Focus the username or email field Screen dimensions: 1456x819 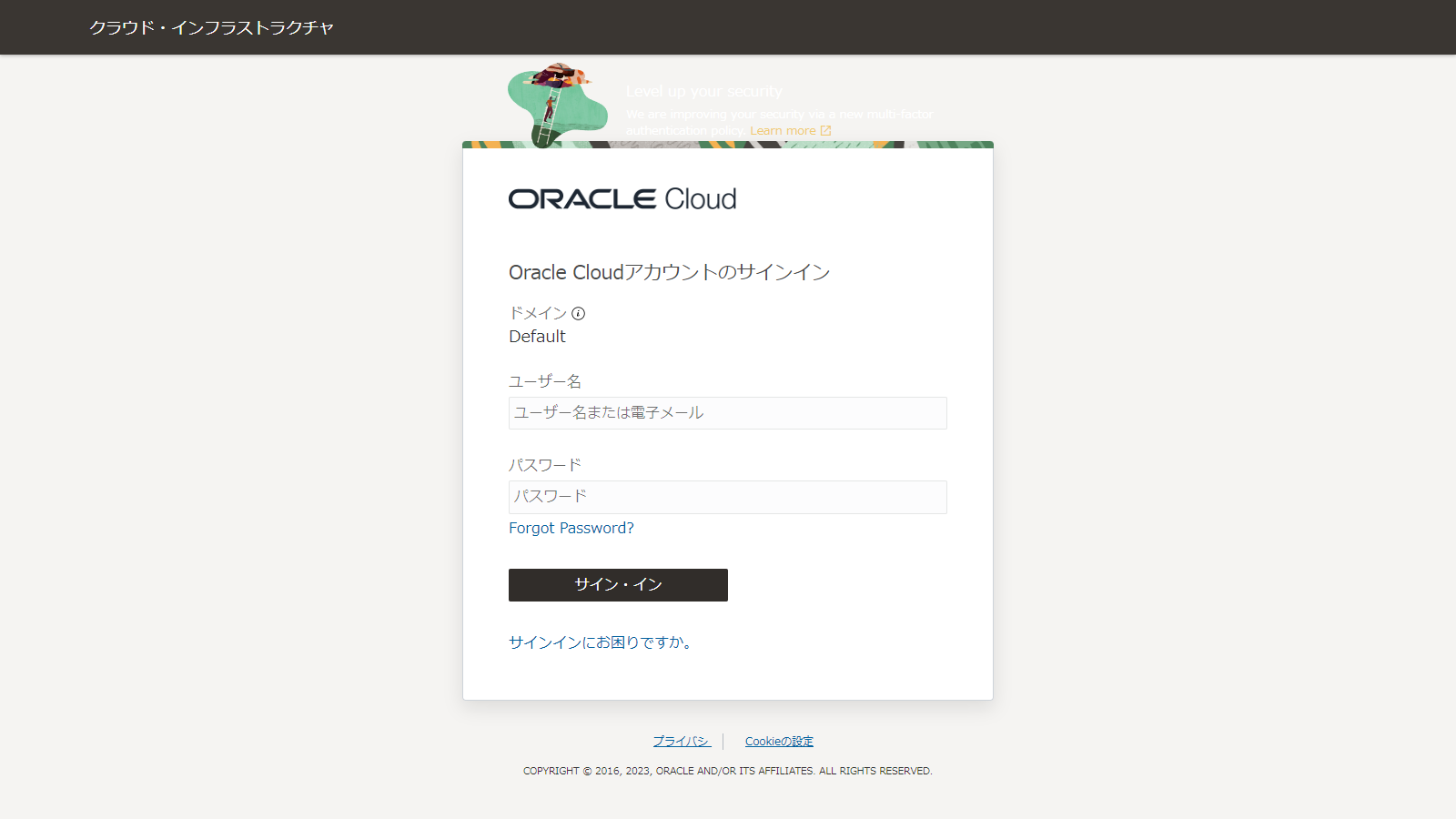click(x=728, y=413)
